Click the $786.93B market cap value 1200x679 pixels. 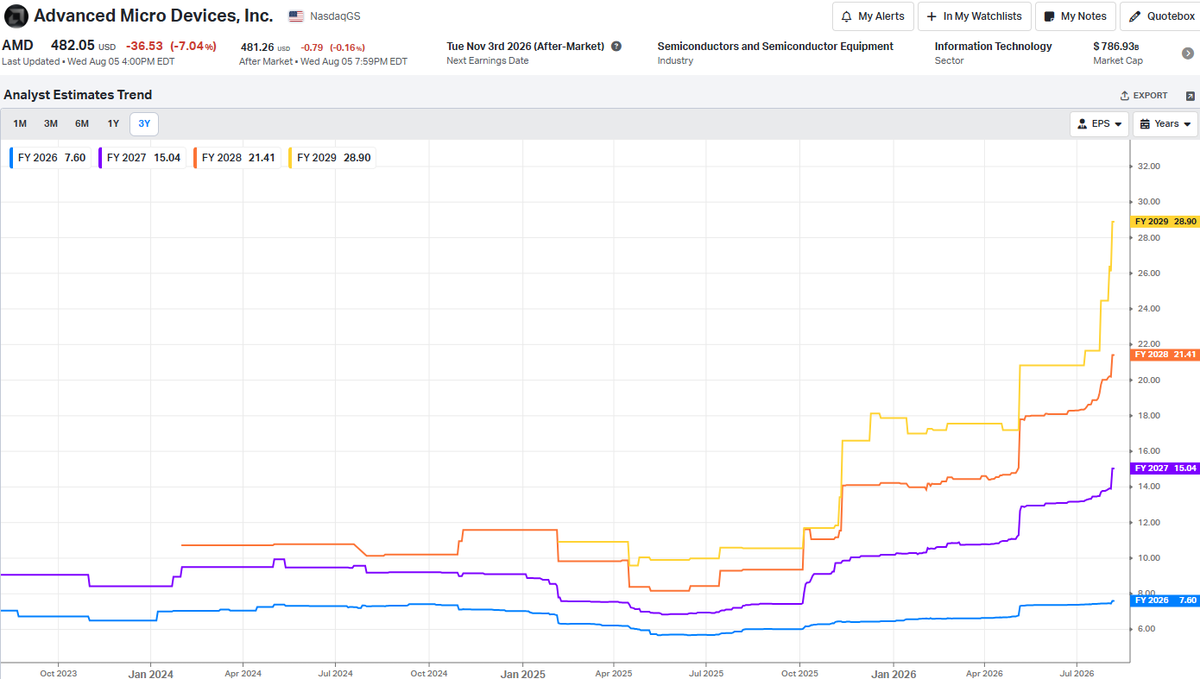1118,46
